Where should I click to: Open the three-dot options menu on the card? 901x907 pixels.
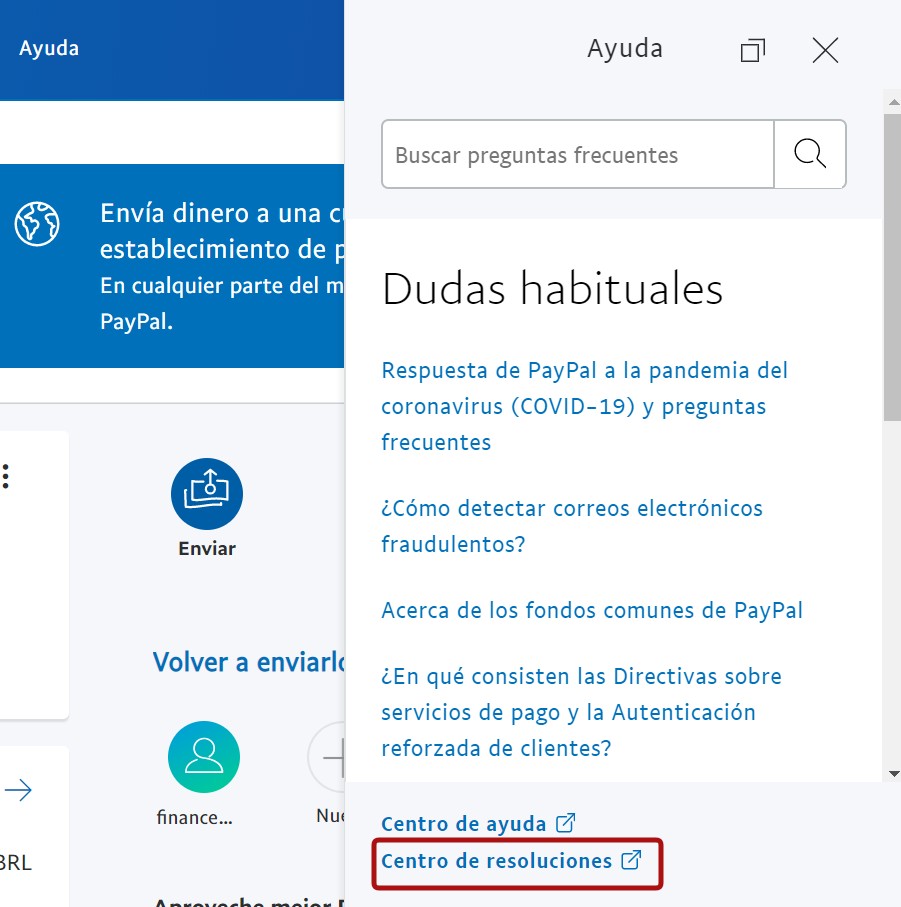(6, 476)
